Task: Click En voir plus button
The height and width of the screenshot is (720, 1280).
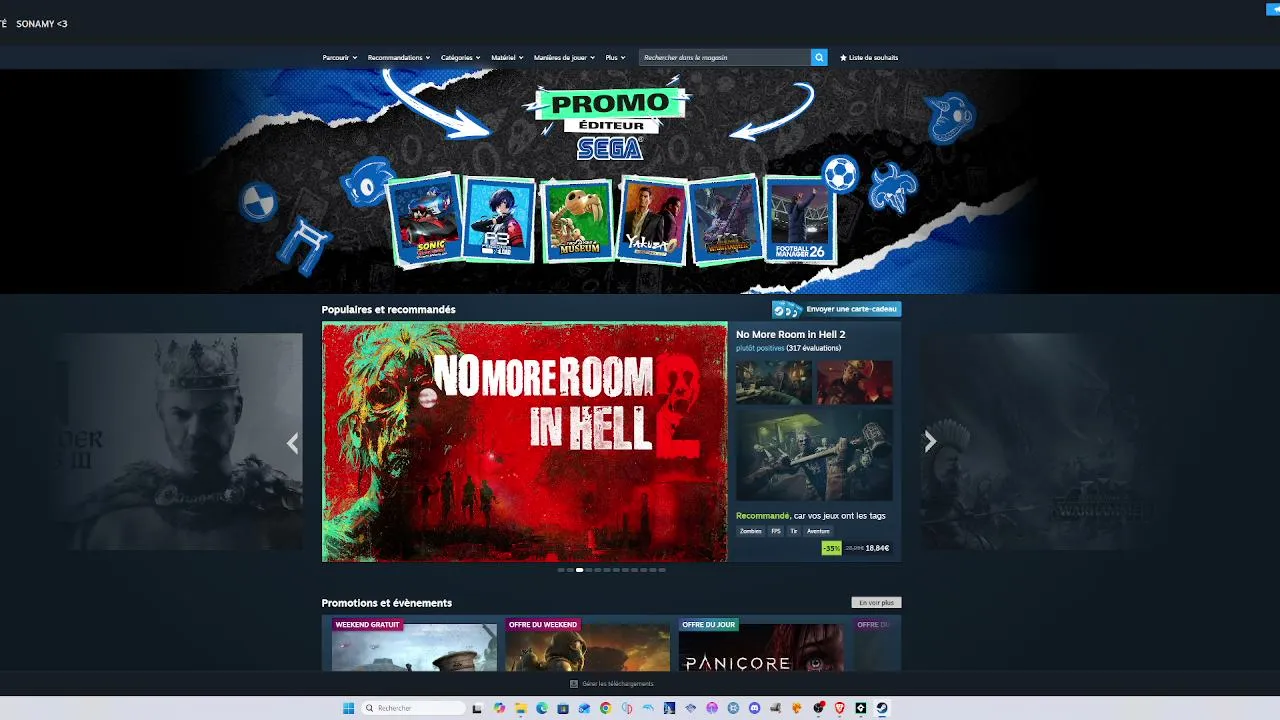Action: click(876, 602)
